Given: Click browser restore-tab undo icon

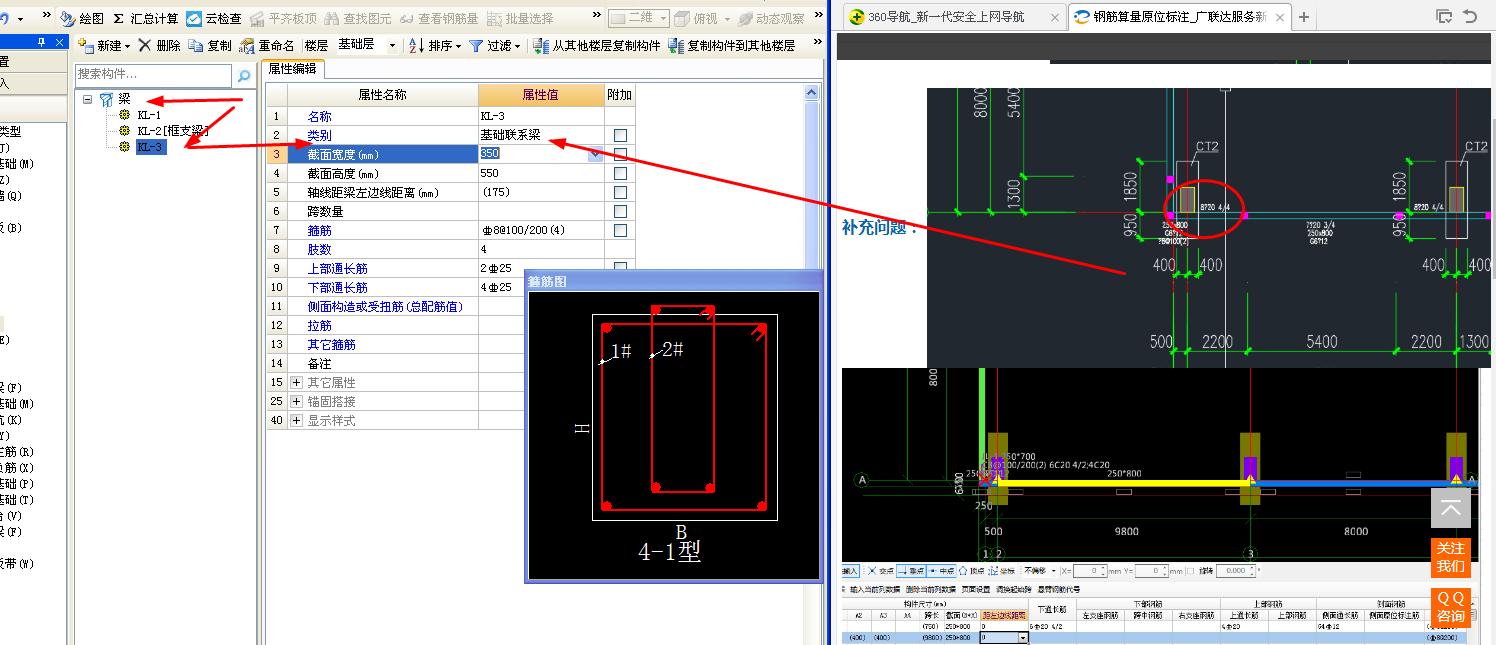Looking at the screenshot, I should pos(1469,16).
